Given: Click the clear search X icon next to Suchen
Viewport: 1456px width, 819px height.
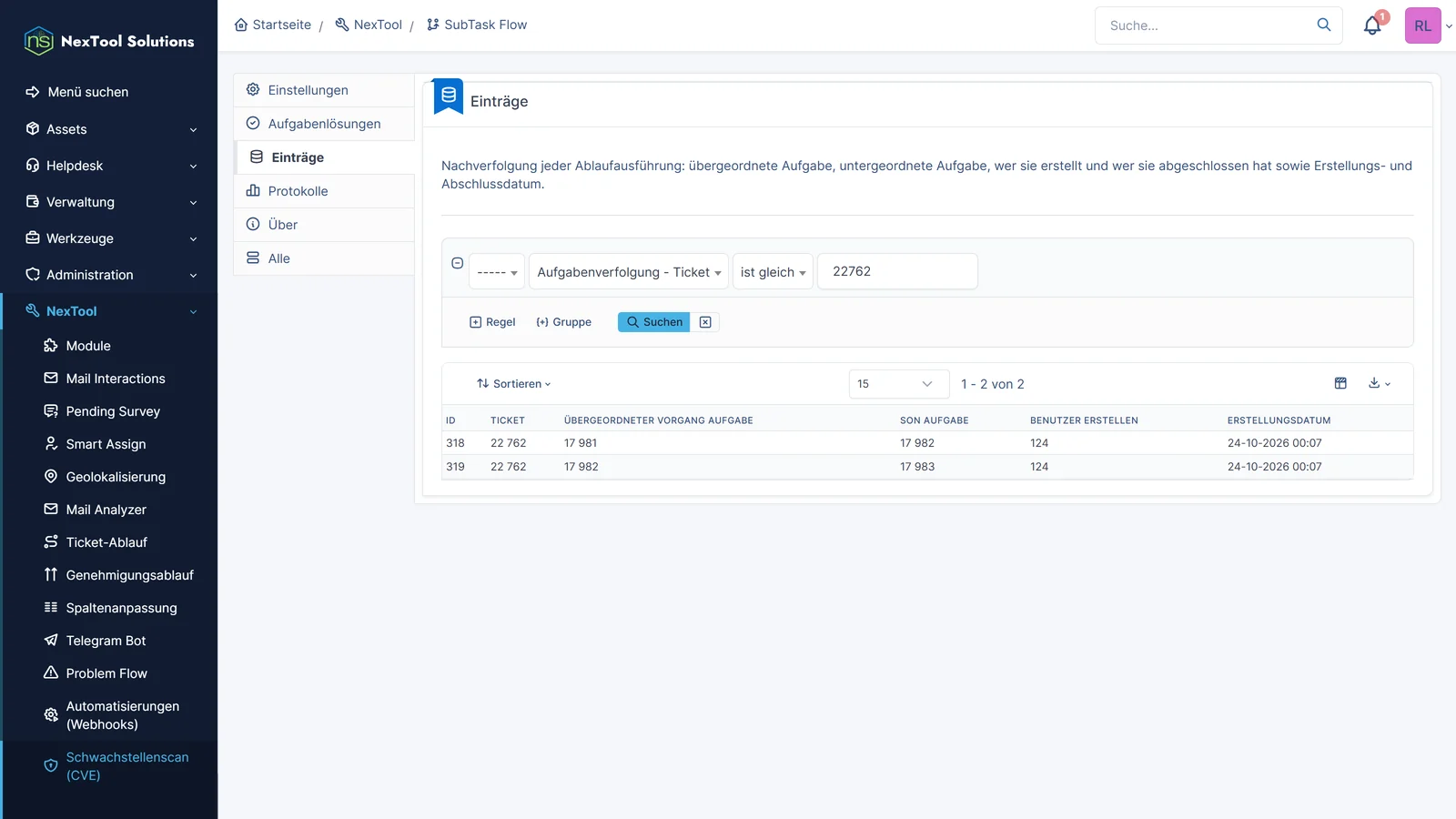Looking at the screenshot, I should 705,322.
